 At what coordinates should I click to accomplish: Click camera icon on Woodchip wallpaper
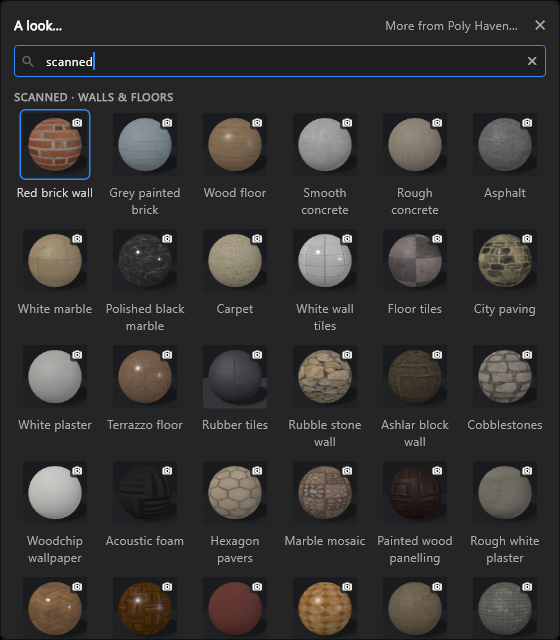(77, 470)
